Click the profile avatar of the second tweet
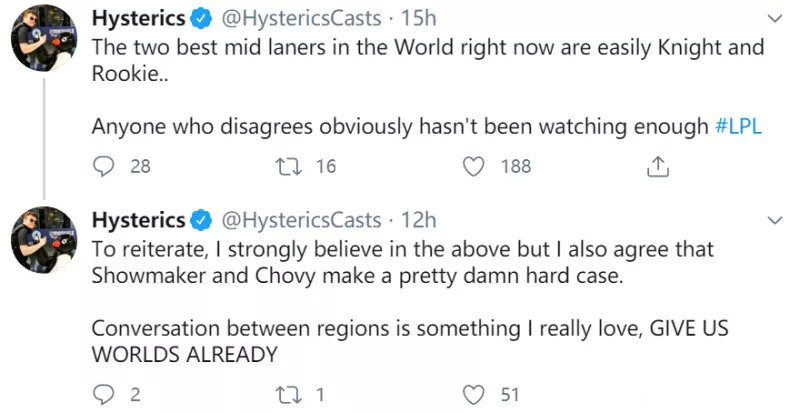The height and width of the screenshot is (413, 800). [x=44, y=239]
